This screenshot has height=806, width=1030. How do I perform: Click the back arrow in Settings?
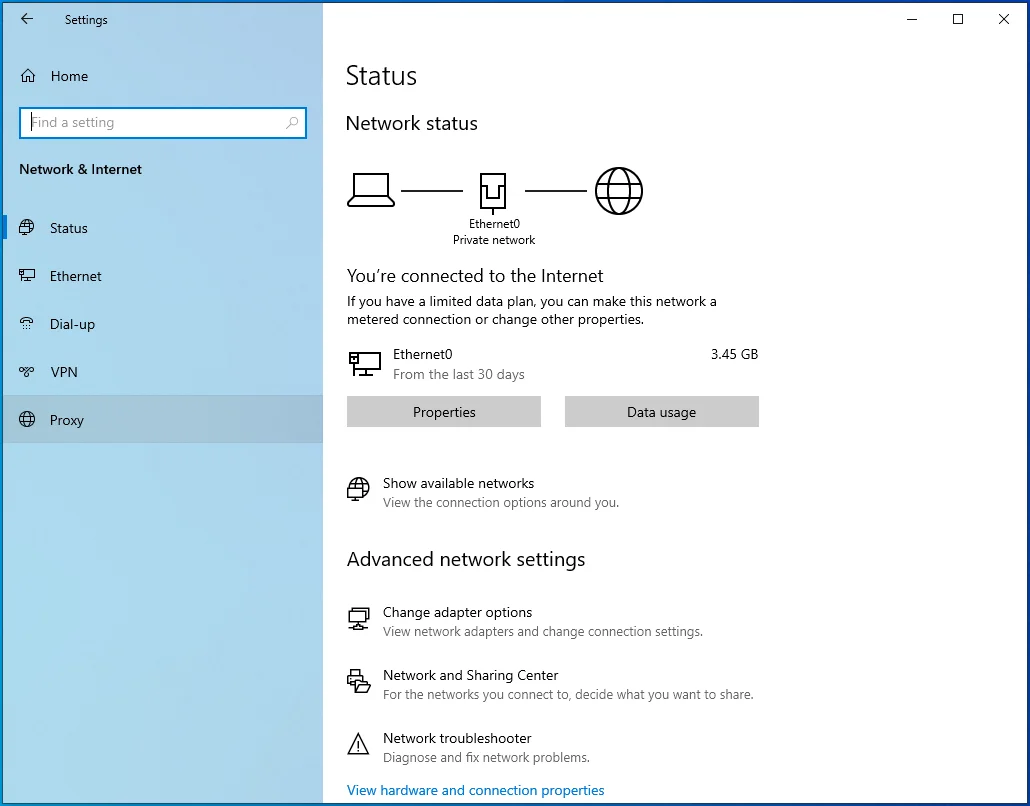27,19
